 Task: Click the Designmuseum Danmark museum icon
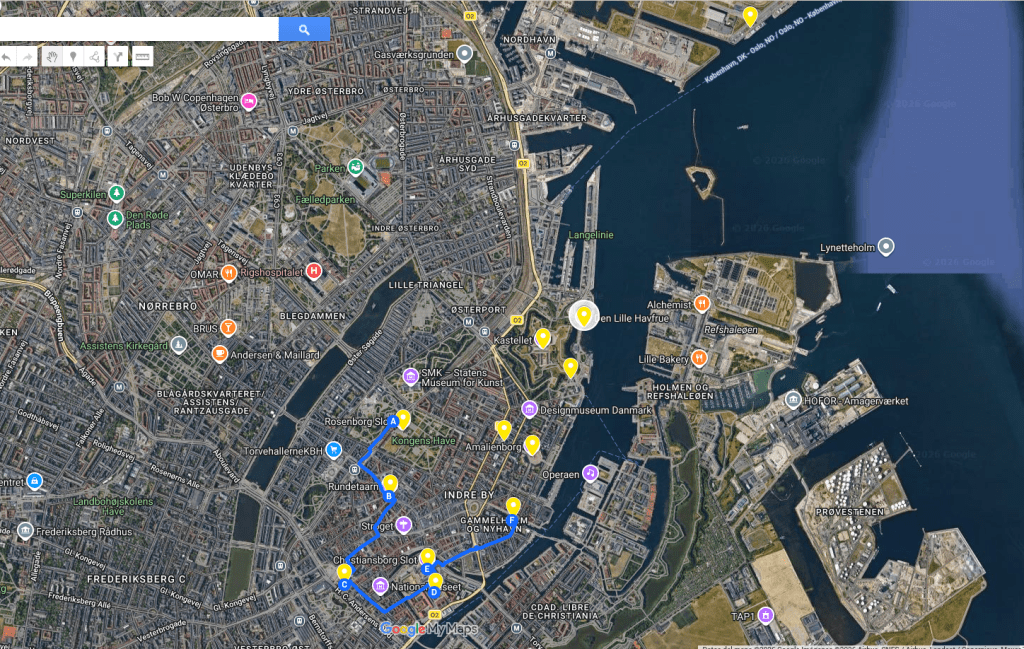(x=529, y=408)
